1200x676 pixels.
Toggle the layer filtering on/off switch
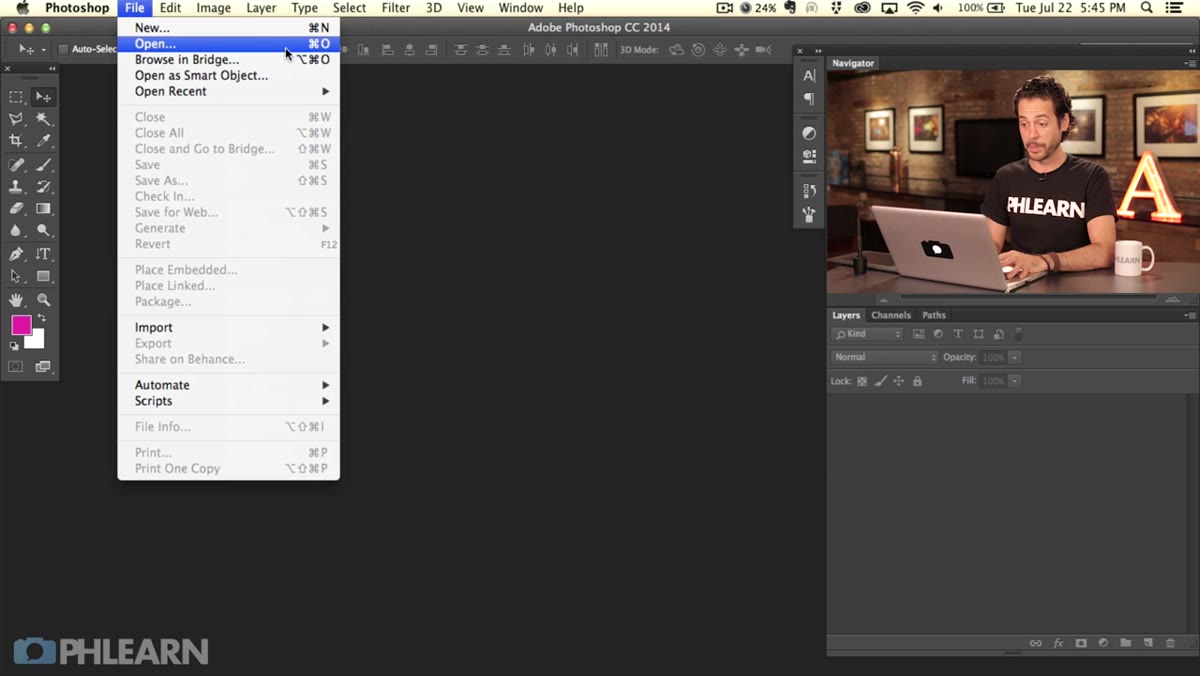tap(1019, 334)
